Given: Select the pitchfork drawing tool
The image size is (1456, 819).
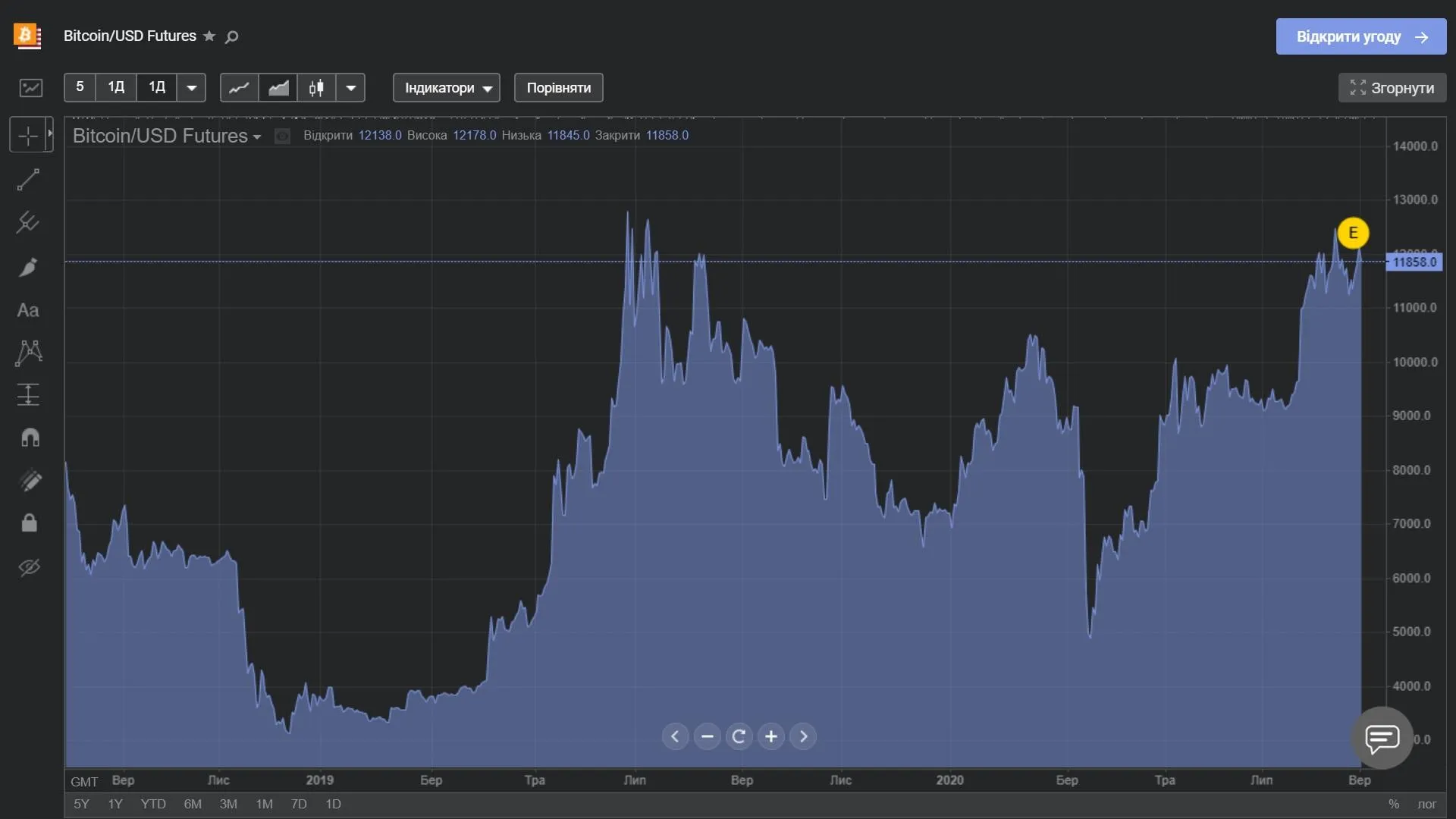Looking at the screenshot, I should click(x=28, y=222).
